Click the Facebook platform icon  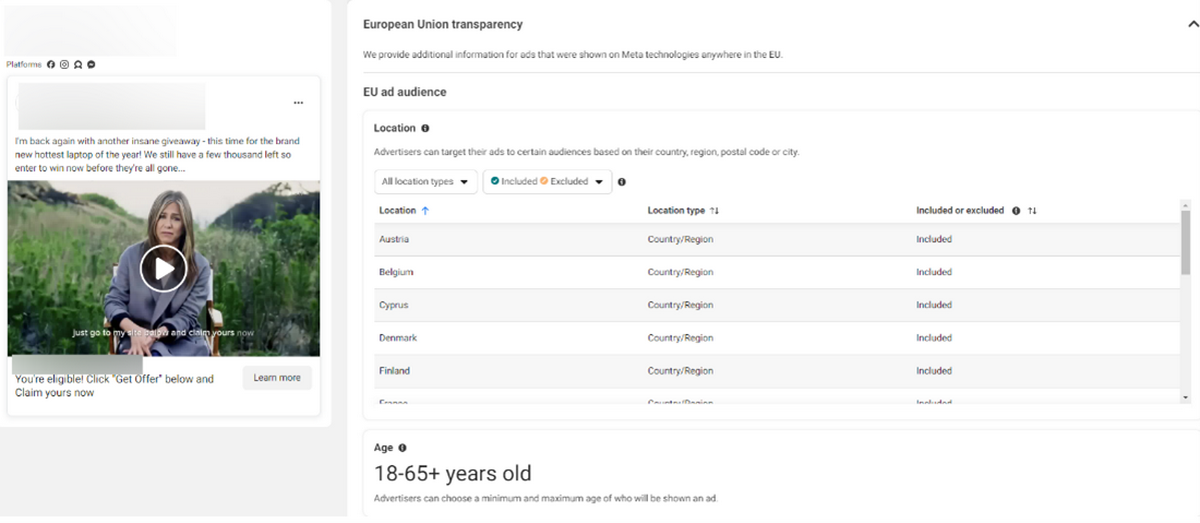[51, 64]
